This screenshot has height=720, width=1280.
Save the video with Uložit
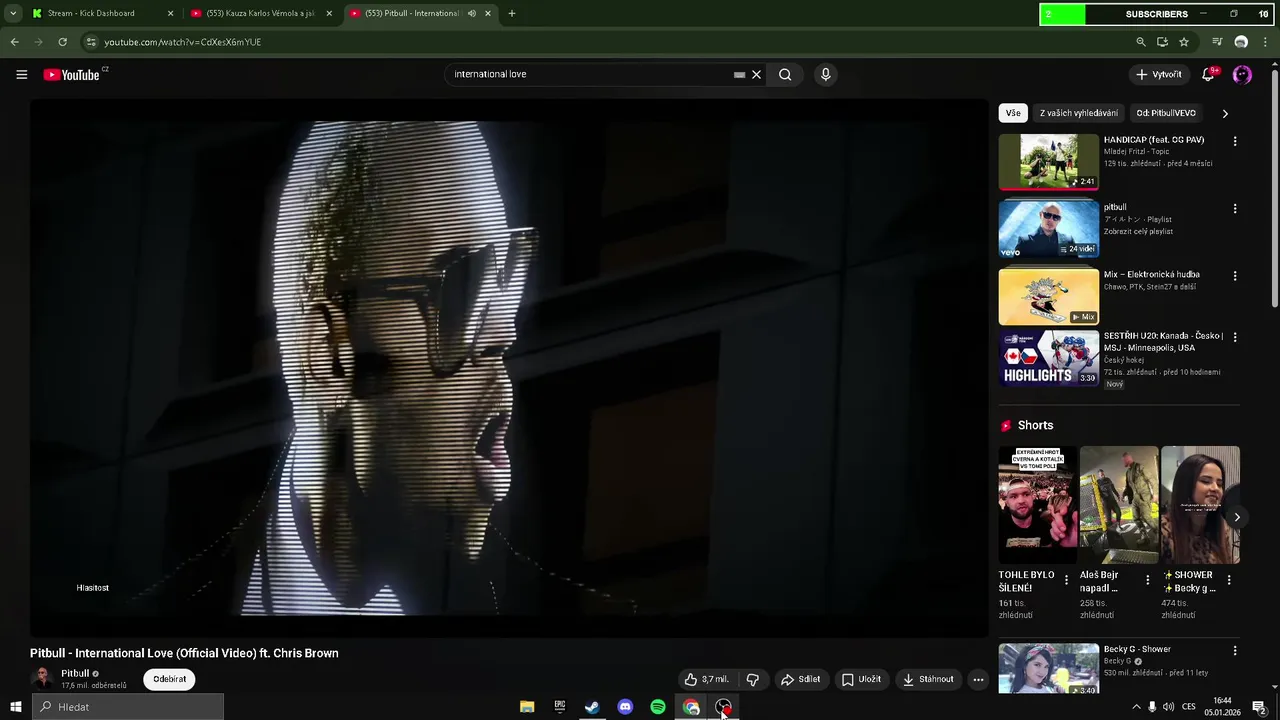coord(861,679)
